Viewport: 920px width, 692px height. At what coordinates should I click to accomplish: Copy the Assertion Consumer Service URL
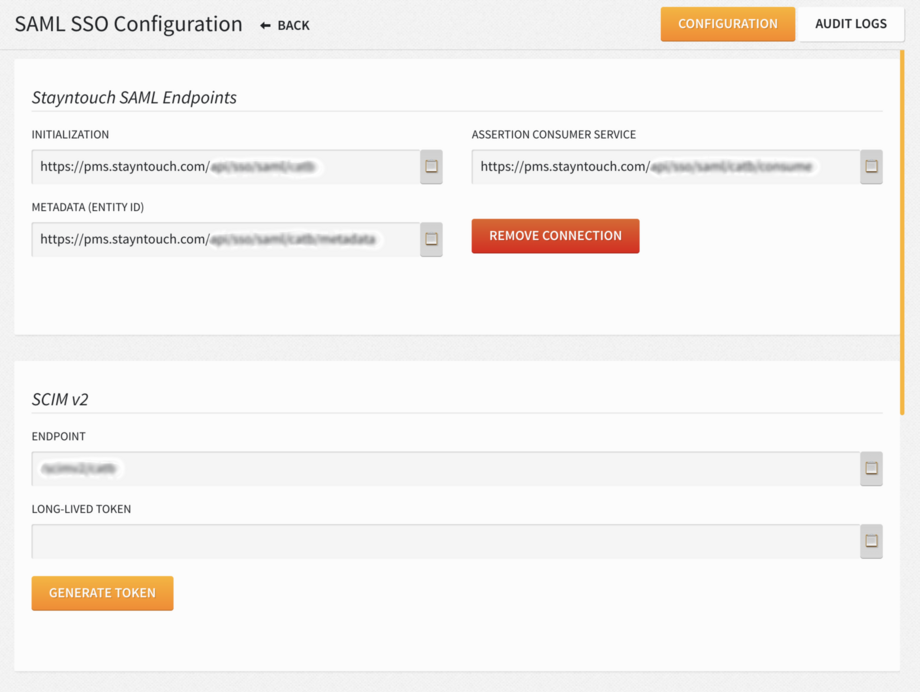click(x=871, y=167)
